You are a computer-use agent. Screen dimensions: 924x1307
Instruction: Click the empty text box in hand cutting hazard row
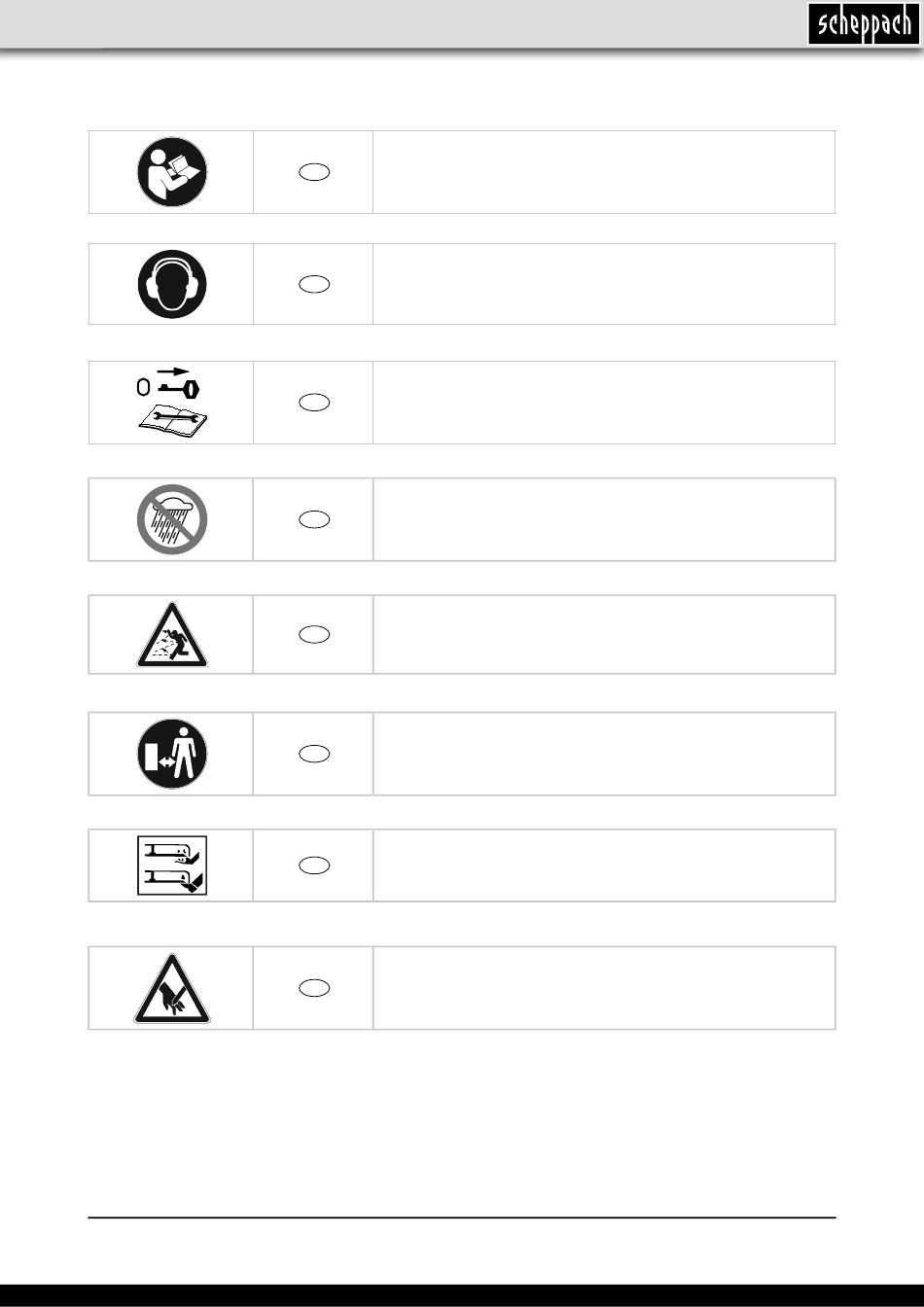click(604, 988)
